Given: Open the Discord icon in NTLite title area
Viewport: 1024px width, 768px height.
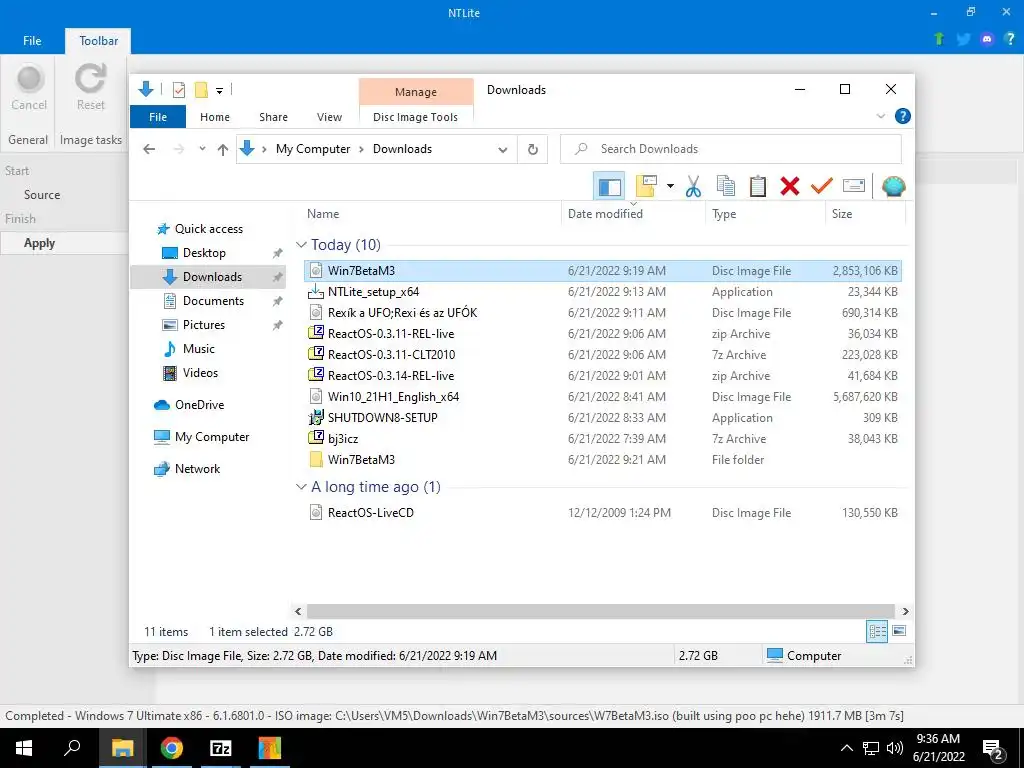Looking at the screenshot, I should point(987,39).
